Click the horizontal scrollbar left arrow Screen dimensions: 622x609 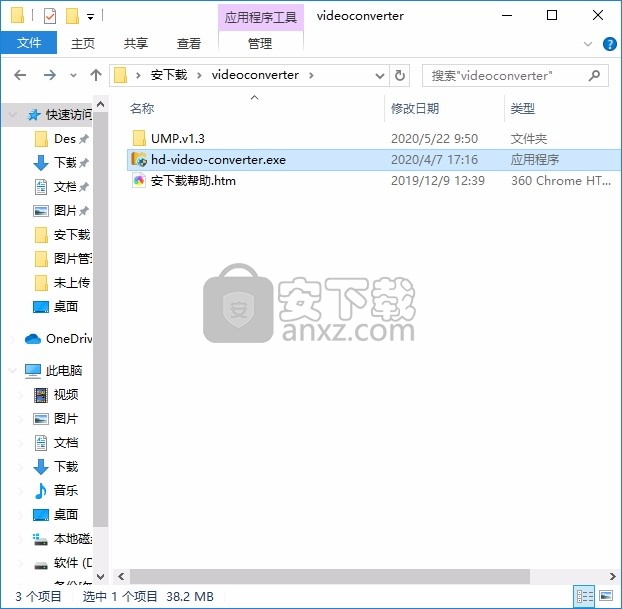pos(121,576)
